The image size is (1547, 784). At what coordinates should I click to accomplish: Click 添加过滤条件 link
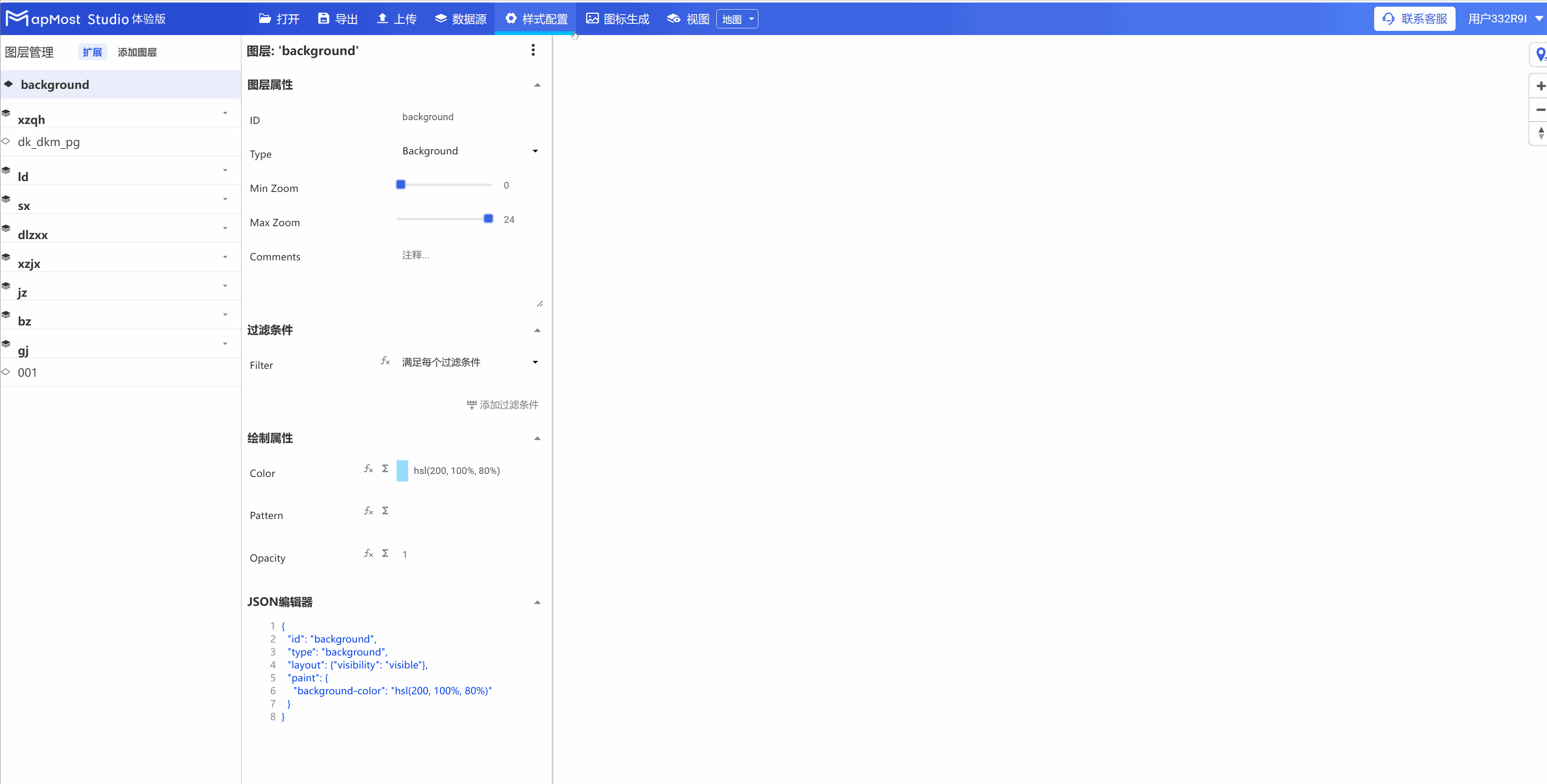pyautogui.click(x=503, y=405)
